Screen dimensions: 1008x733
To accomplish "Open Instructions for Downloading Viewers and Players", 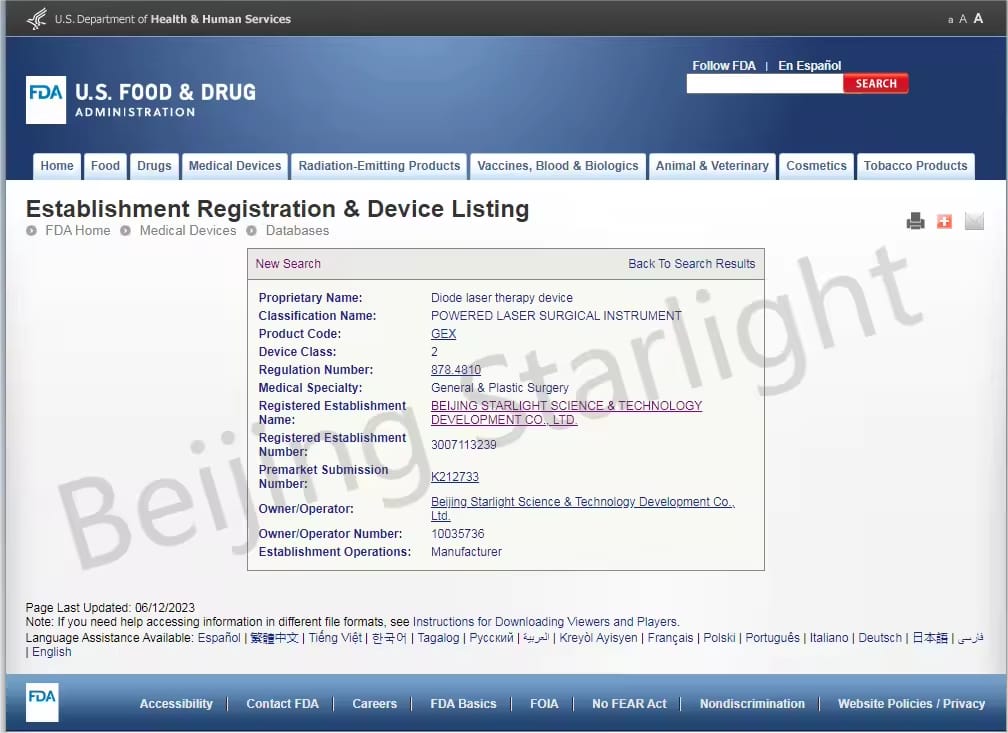I will (x=544, y=622).
